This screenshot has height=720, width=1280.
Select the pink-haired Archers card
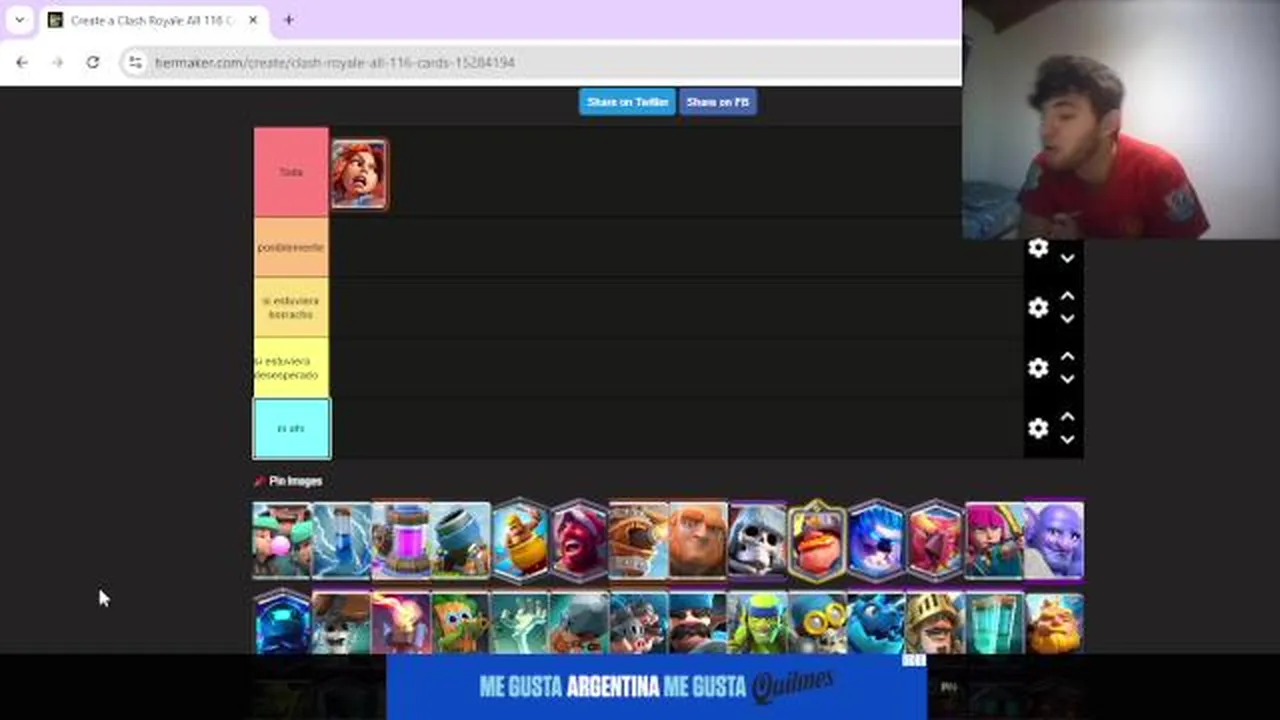(995, 540)
